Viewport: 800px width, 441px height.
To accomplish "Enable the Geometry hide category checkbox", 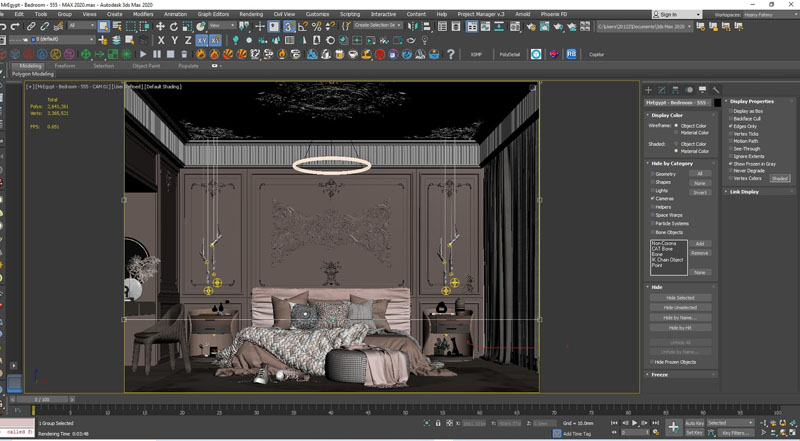I will pos(651,174).
